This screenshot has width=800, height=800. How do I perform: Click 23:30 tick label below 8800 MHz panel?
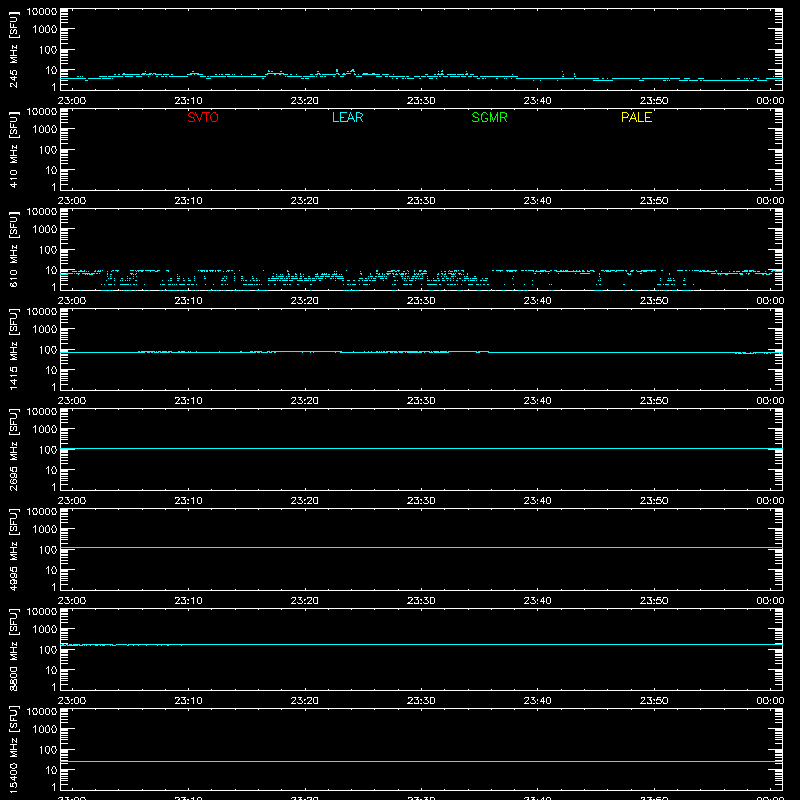(x=421, y=701)
